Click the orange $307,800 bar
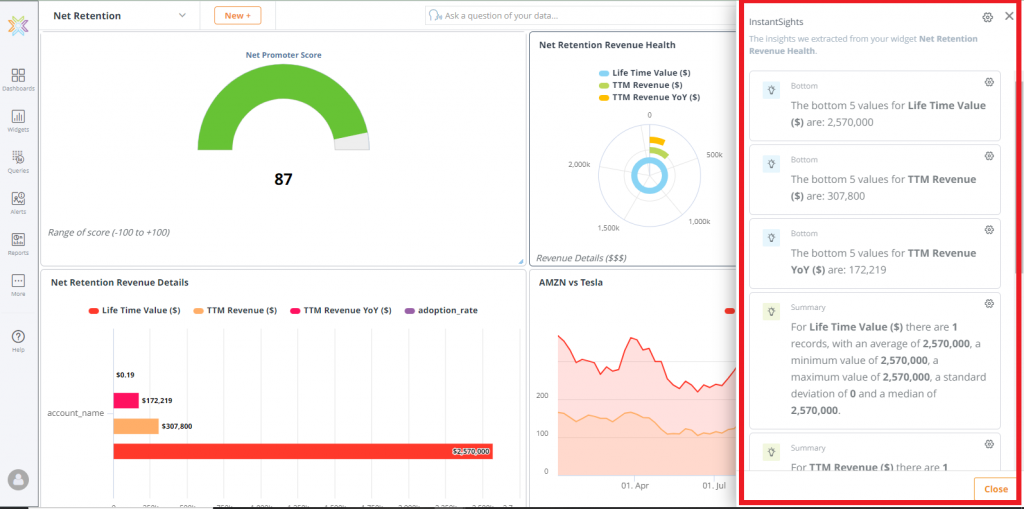The width and height of the screenshot is (1024, 509). 136,426
